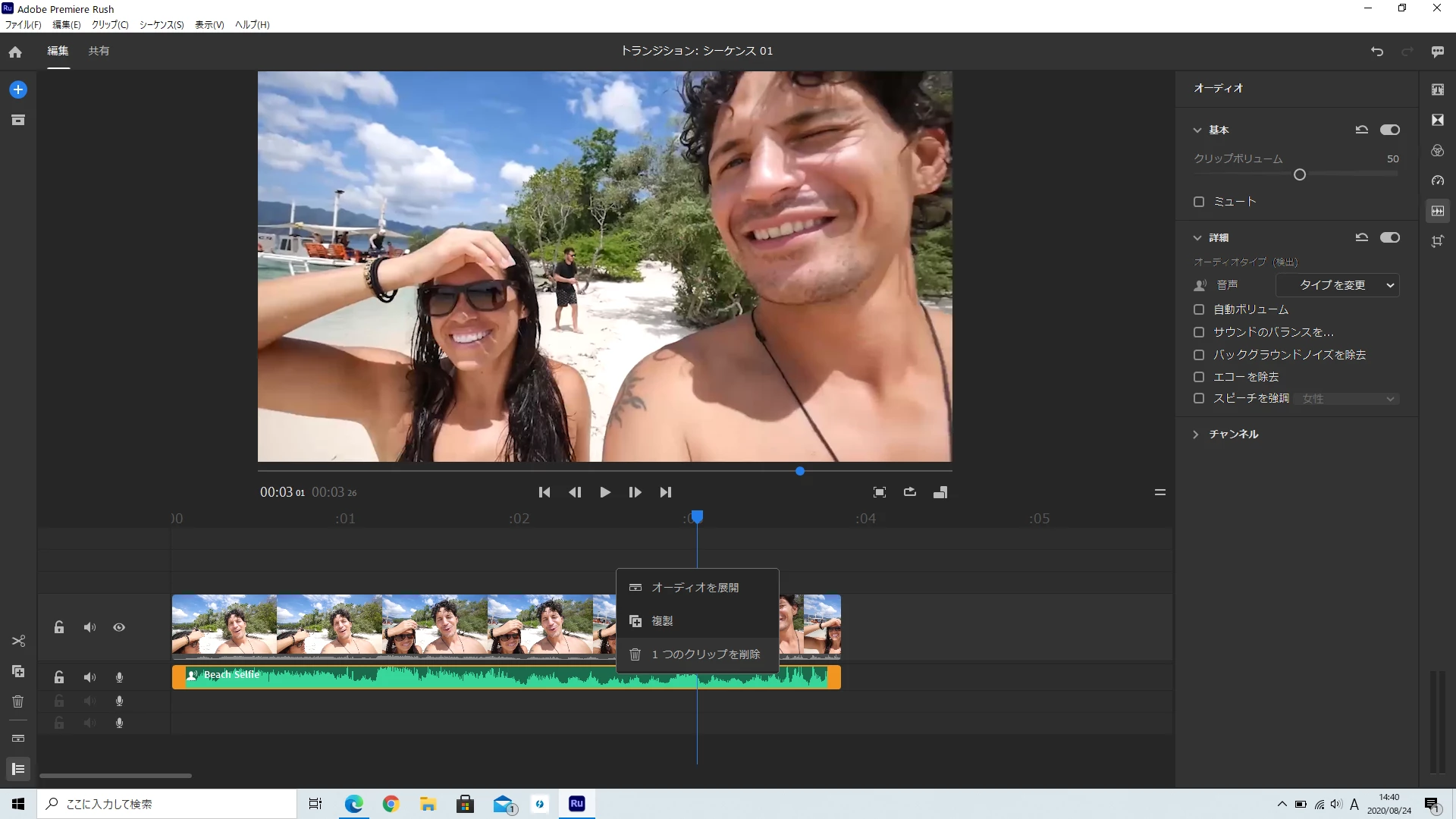The height and width of the screenshot is (819, 1456).
Task: Click the blue add media plus button
Action: tap(18, 89)
